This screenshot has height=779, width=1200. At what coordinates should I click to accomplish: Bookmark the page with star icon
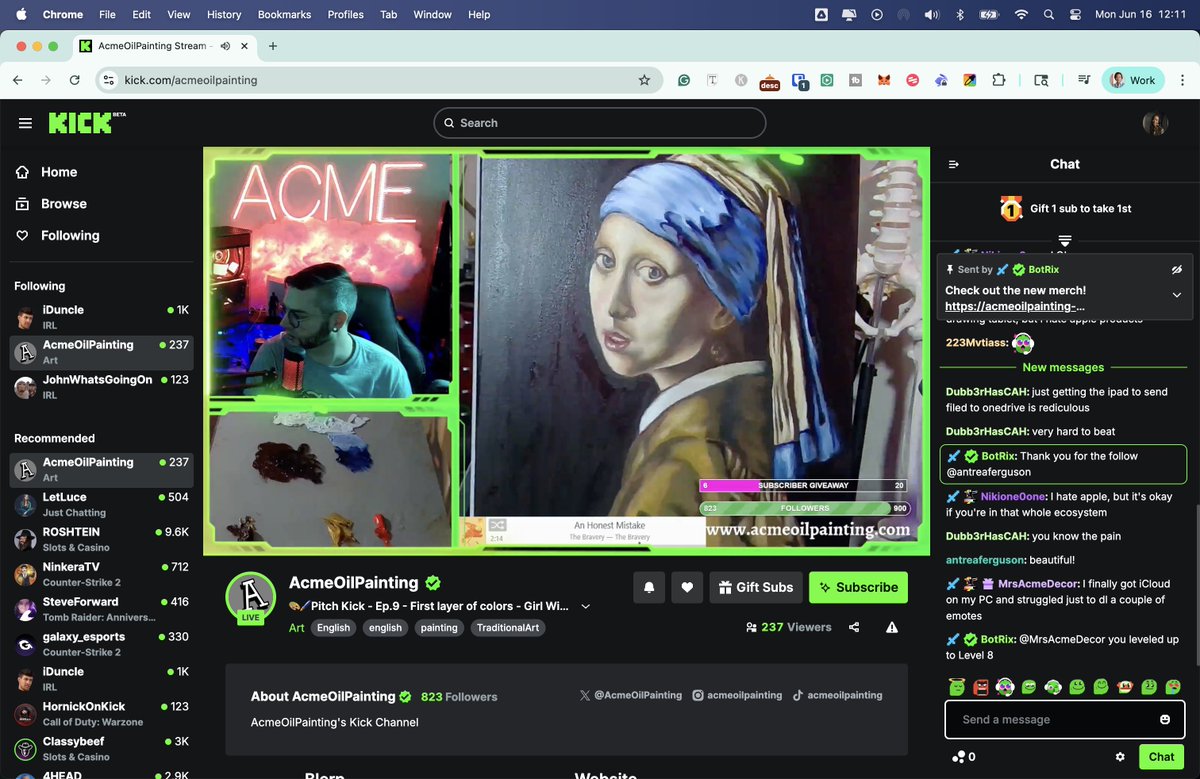click(x=644, y=80)
